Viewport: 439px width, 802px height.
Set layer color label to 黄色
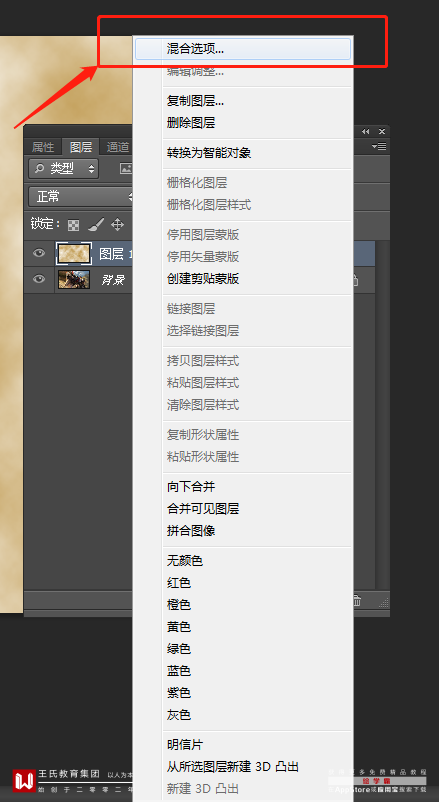(x=179, y=627)
